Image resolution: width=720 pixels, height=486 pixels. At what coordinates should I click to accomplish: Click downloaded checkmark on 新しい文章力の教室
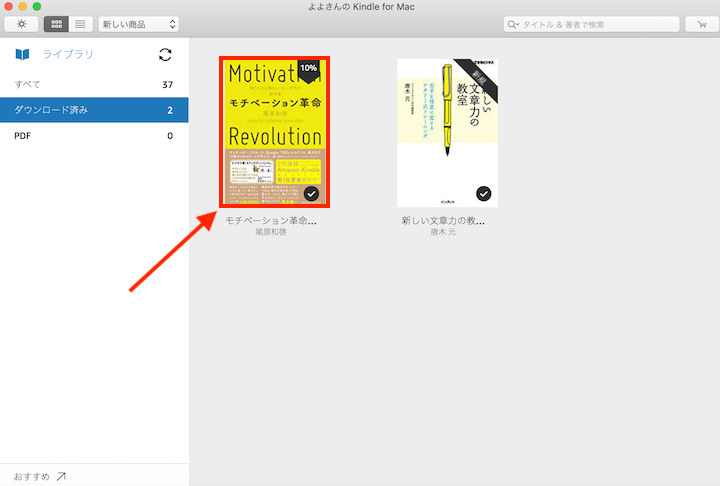484,194
